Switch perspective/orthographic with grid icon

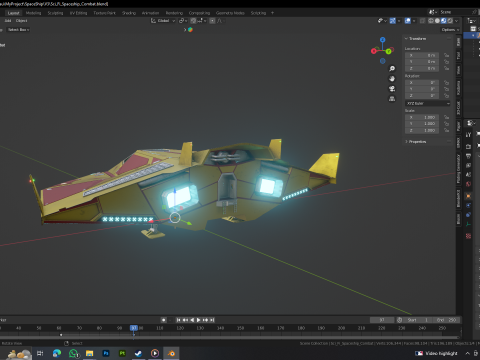tap(392, 99)
